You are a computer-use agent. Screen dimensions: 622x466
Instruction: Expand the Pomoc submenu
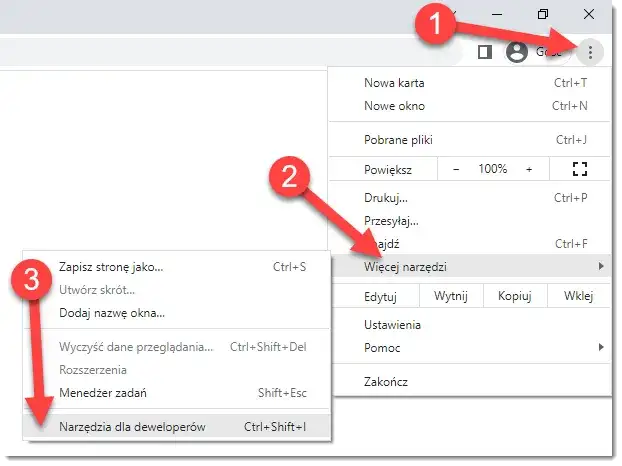470,348
